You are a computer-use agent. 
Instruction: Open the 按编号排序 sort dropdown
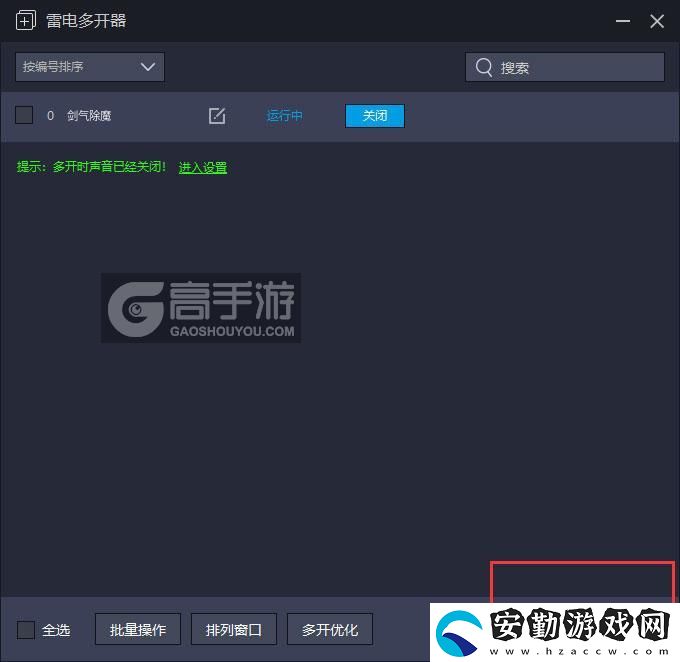[x=90, y=67]
